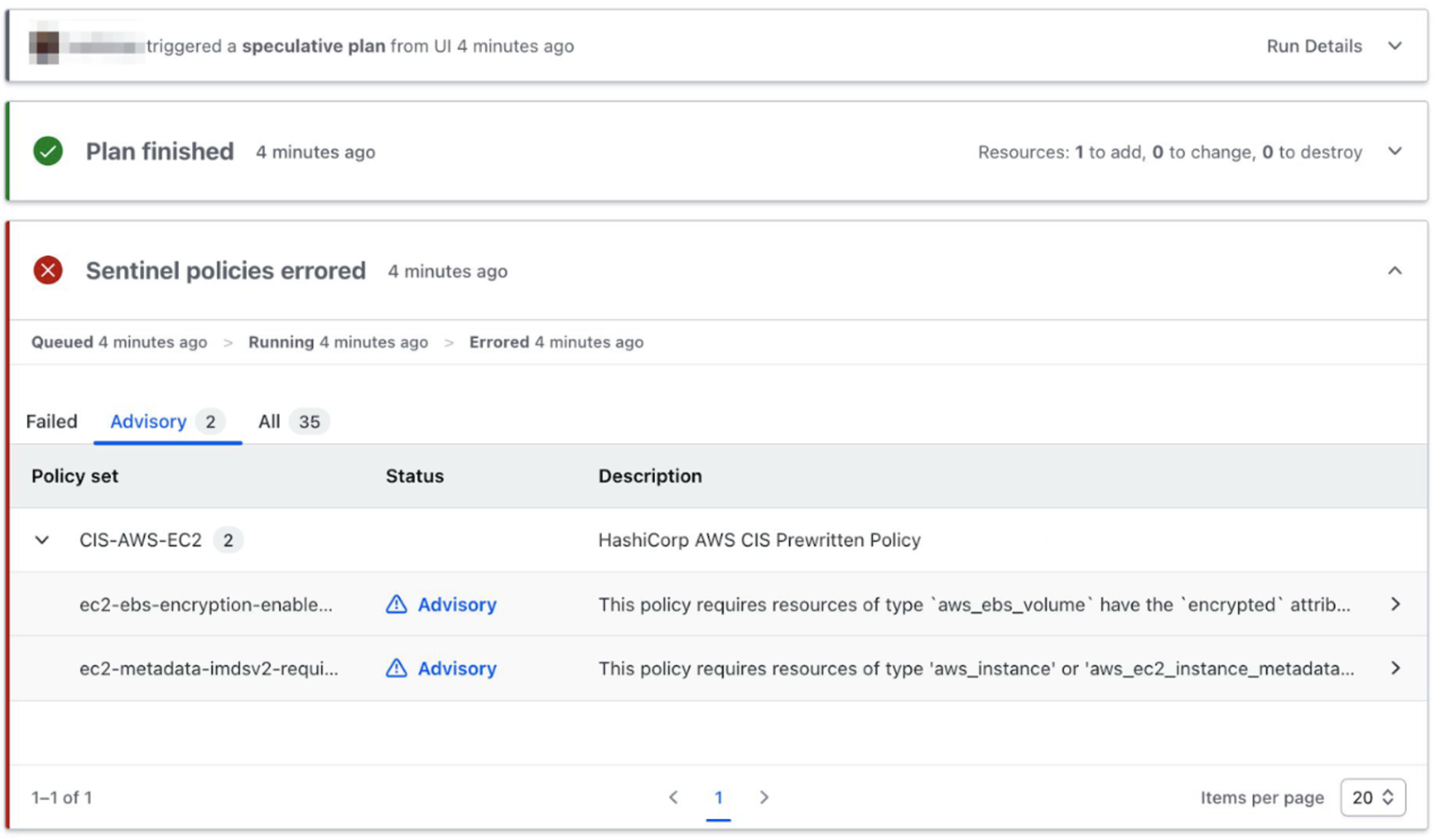Click Advisory status link for ec2-ebs-encryption

click(x=457, y=604)
